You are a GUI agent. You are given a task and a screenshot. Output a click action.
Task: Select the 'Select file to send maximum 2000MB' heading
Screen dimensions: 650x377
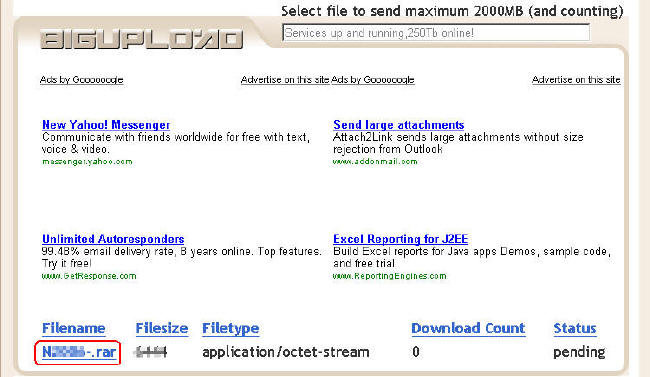coord(452,11)
